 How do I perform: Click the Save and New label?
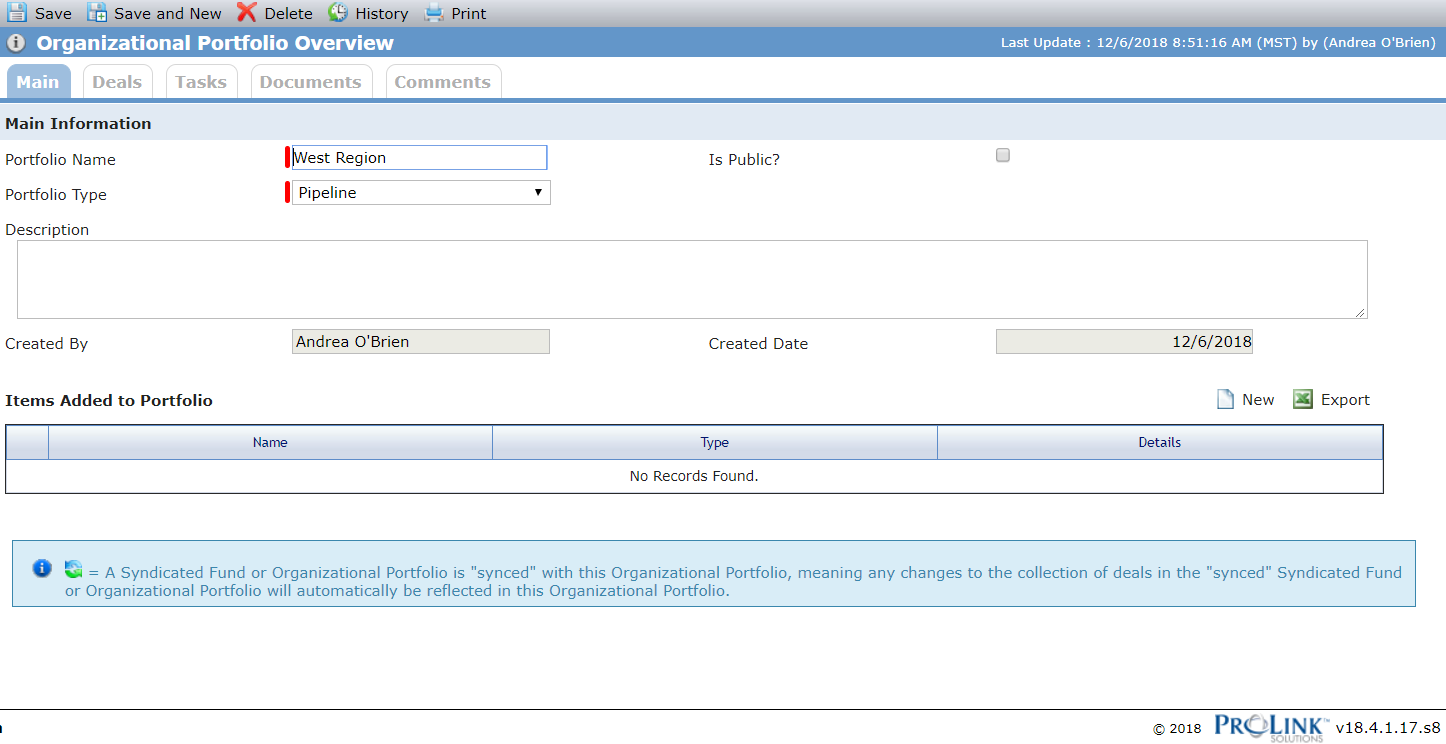168,14
